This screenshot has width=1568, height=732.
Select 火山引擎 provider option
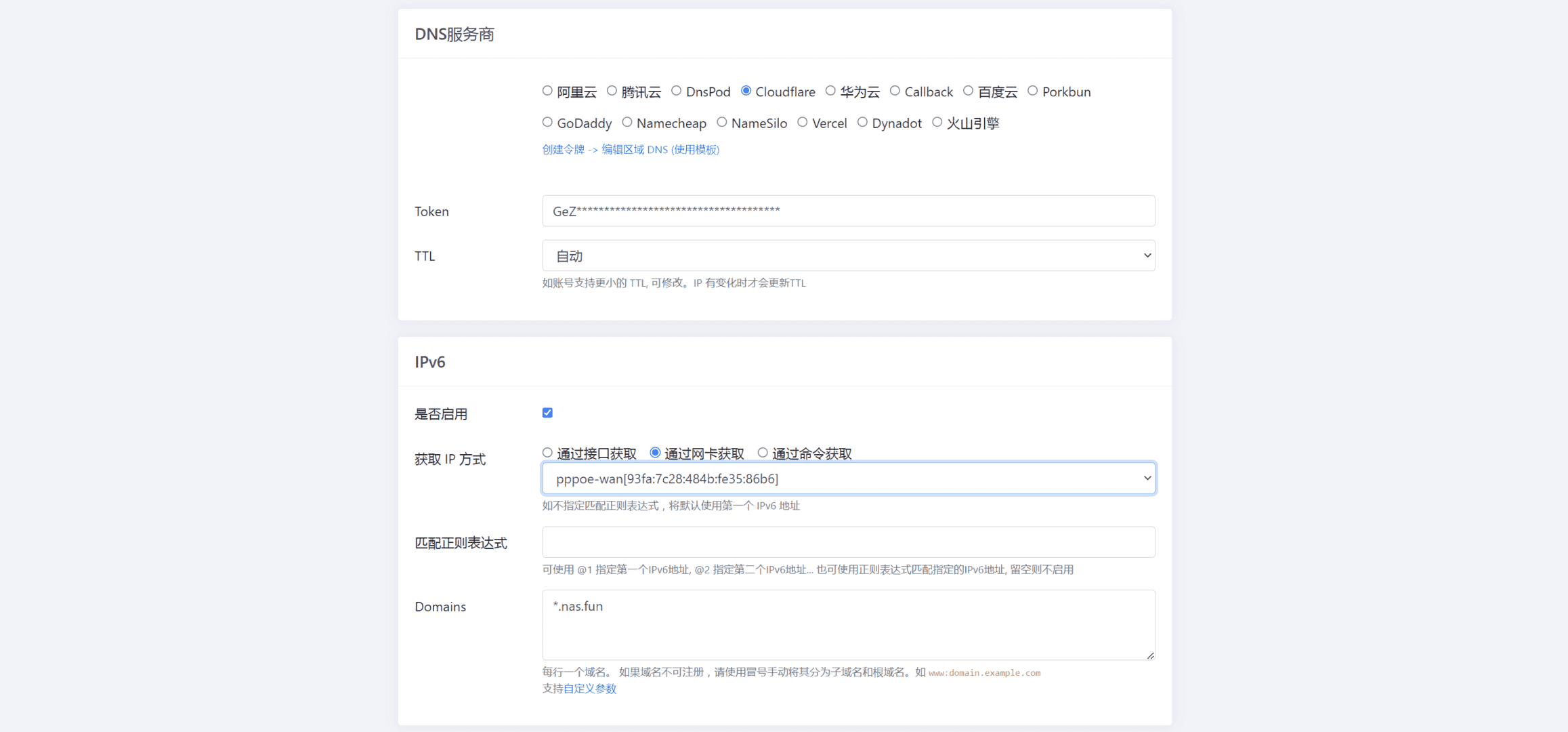click(x=937, y=122)
